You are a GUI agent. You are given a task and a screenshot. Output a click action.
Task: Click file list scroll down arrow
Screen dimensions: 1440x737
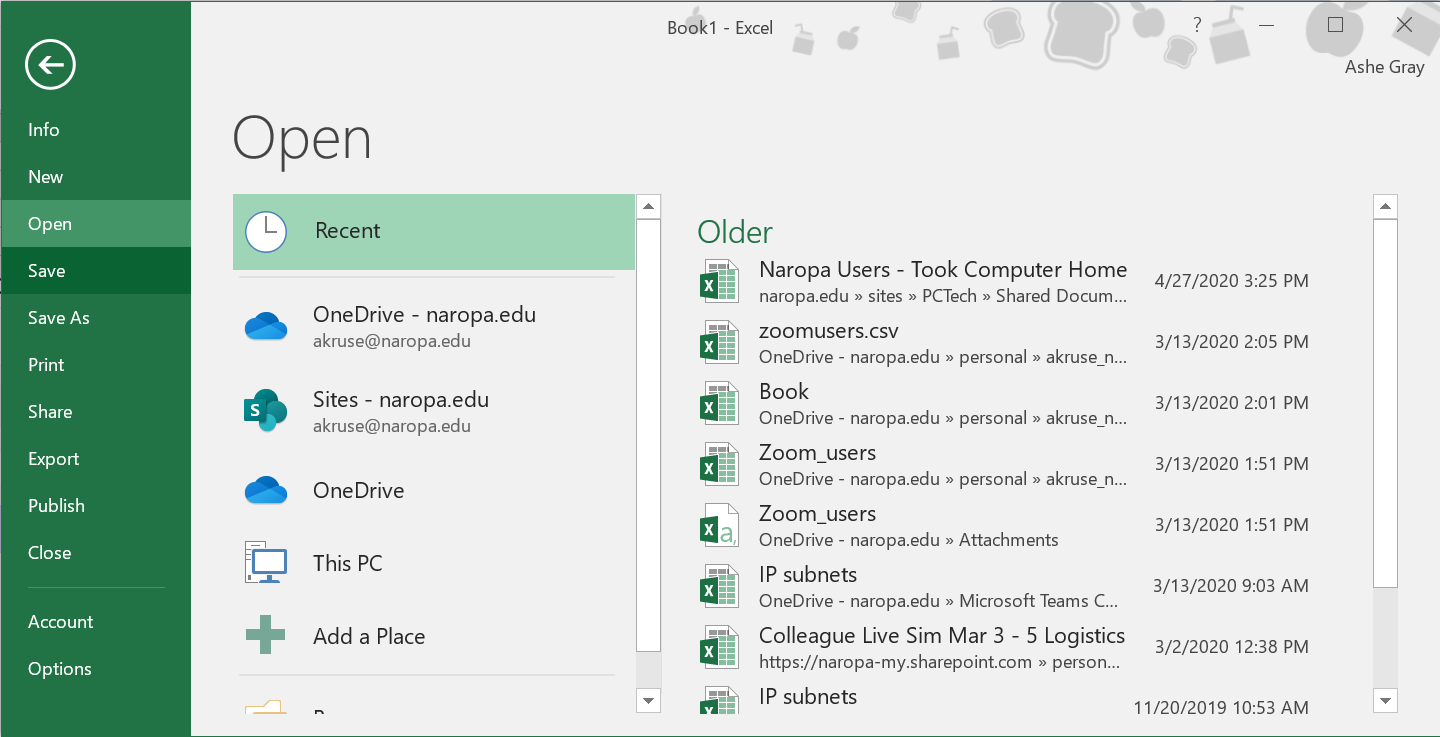1385,700
